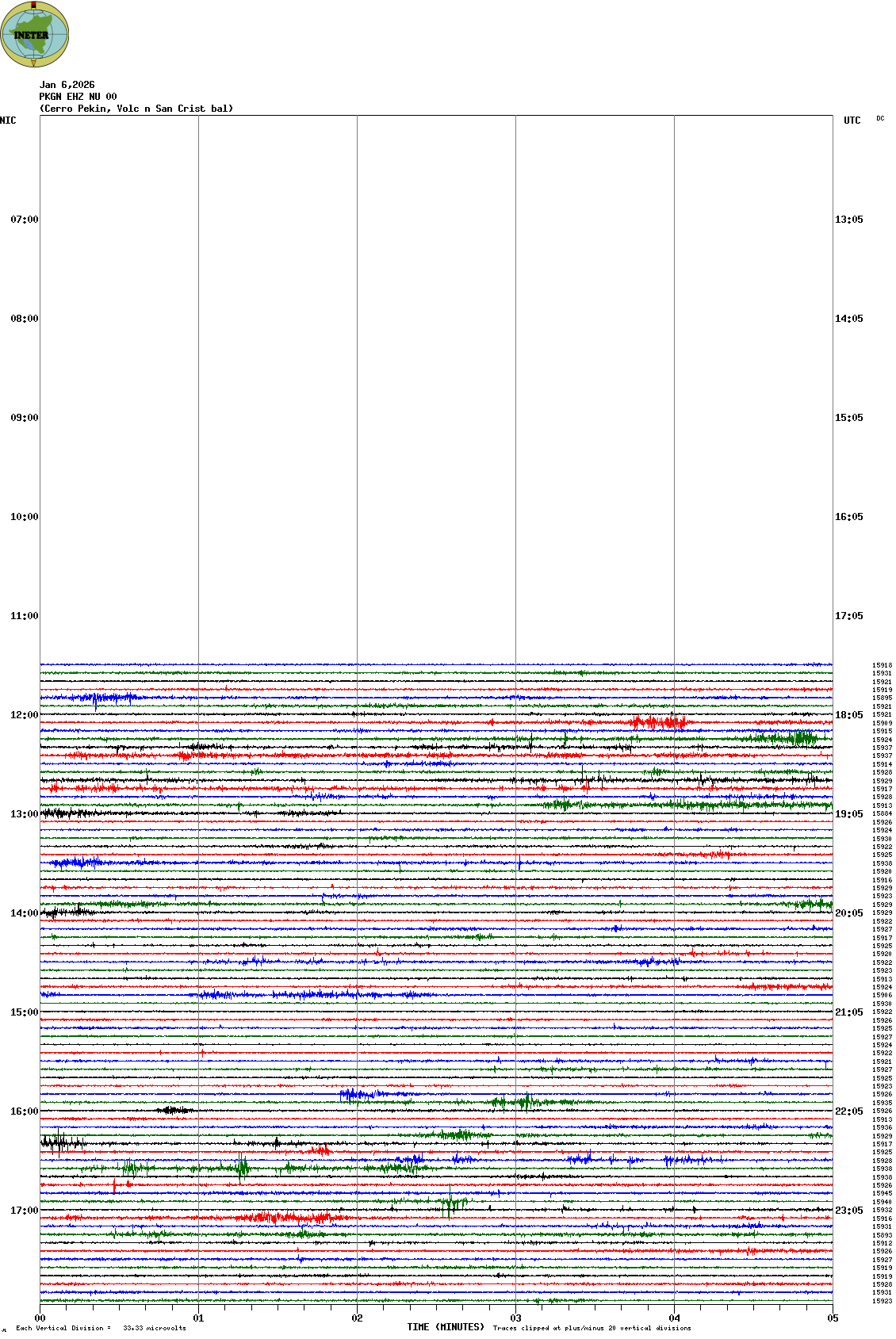This screenshot has width=896, height=1339.
Task: Click the INETER globe logo
Action: pos(34,34)
